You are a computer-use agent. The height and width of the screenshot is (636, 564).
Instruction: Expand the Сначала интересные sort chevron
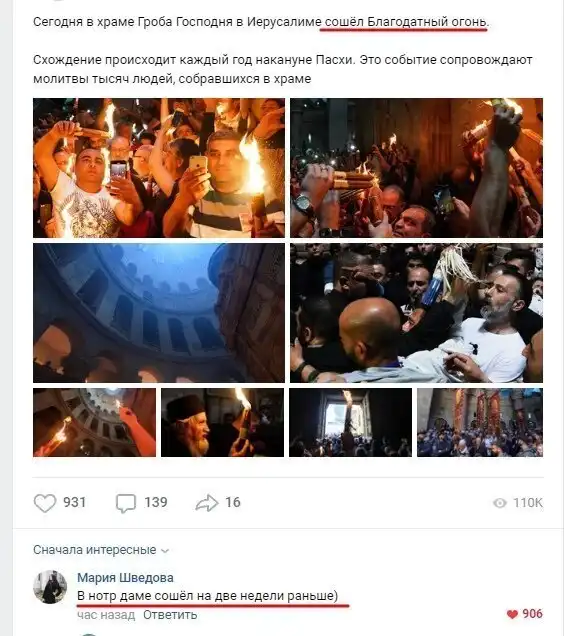tap(165, 551)
